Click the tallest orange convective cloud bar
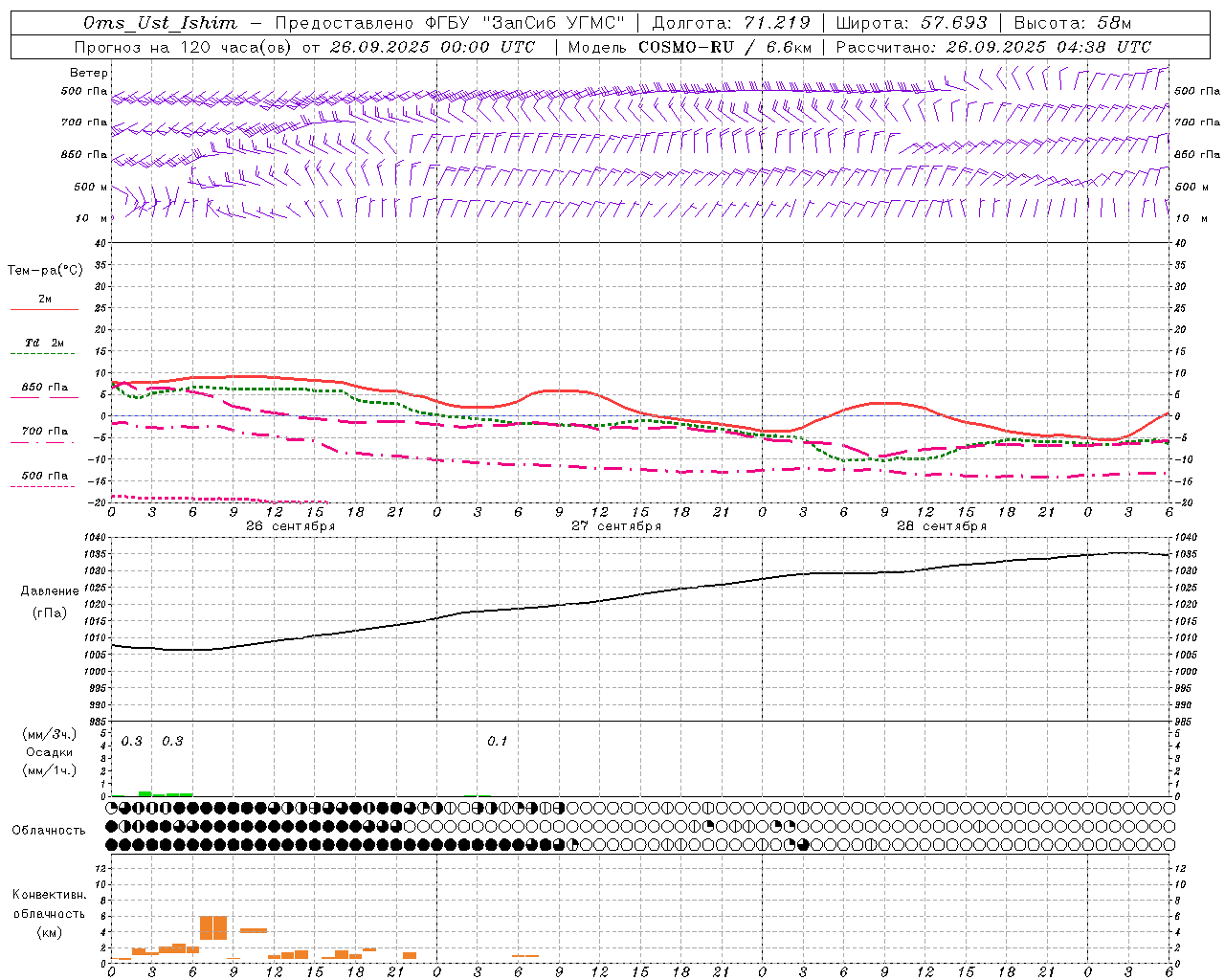This screenshot has height=980, width=1225. coord(213,927)
